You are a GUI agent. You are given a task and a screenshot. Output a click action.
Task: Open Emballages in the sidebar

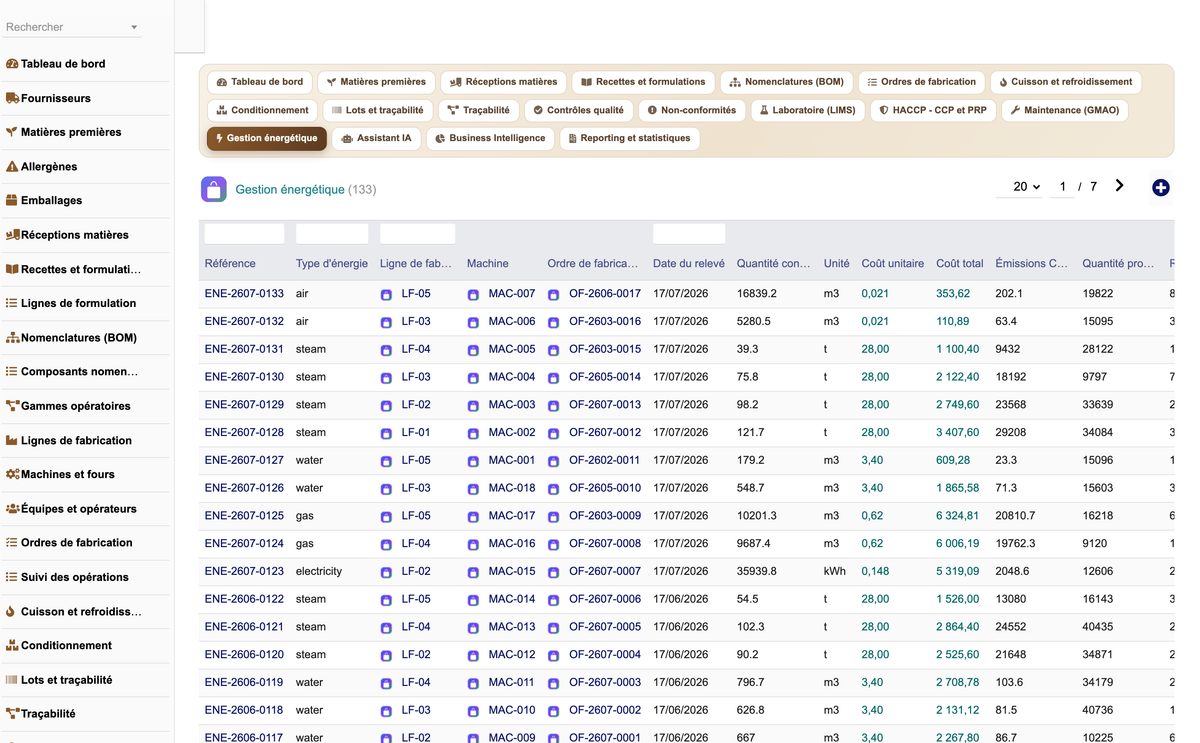click(45, 201)
